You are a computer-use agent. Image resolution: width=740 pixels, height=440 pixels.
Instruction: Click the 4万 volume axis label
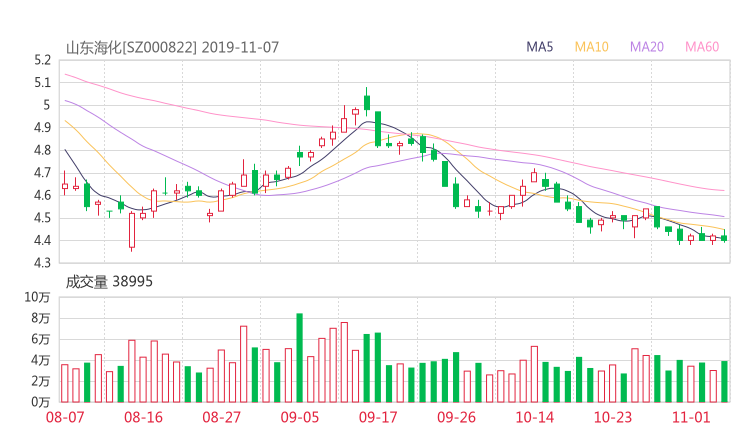point(41,360)
